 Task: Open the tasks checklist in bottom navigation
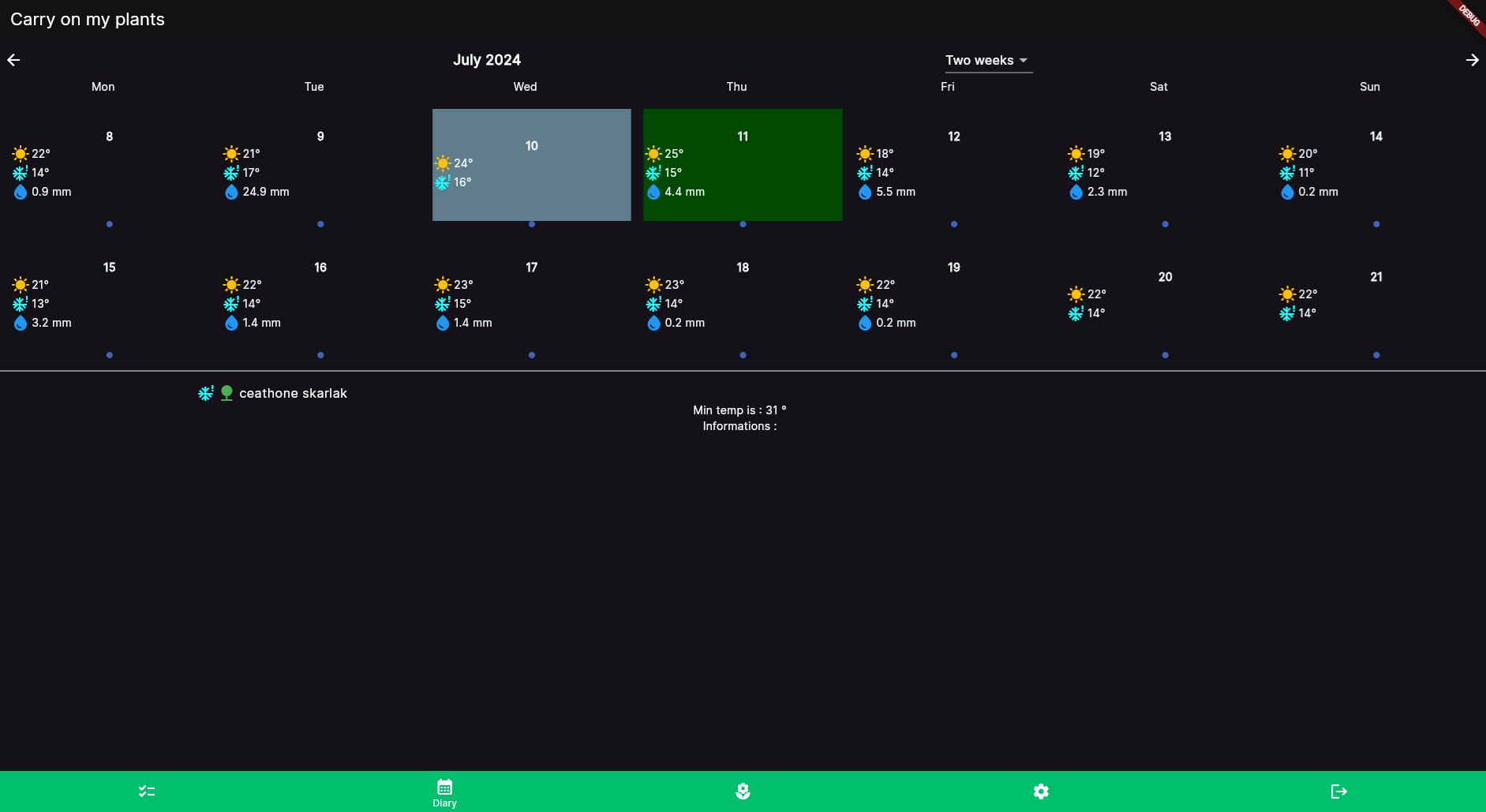click(x=147, y=790)
